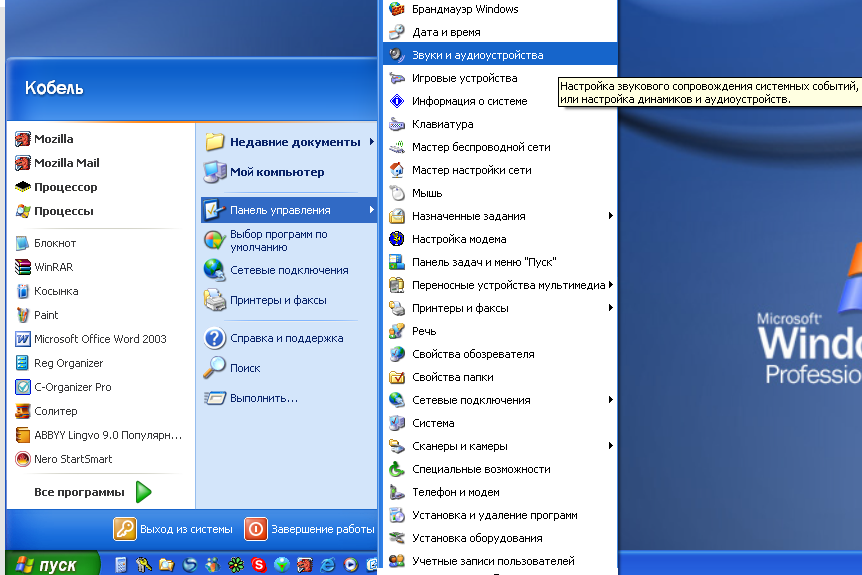Launch Reg Organizer
862x575 pixels.
[x=59, y=364]
